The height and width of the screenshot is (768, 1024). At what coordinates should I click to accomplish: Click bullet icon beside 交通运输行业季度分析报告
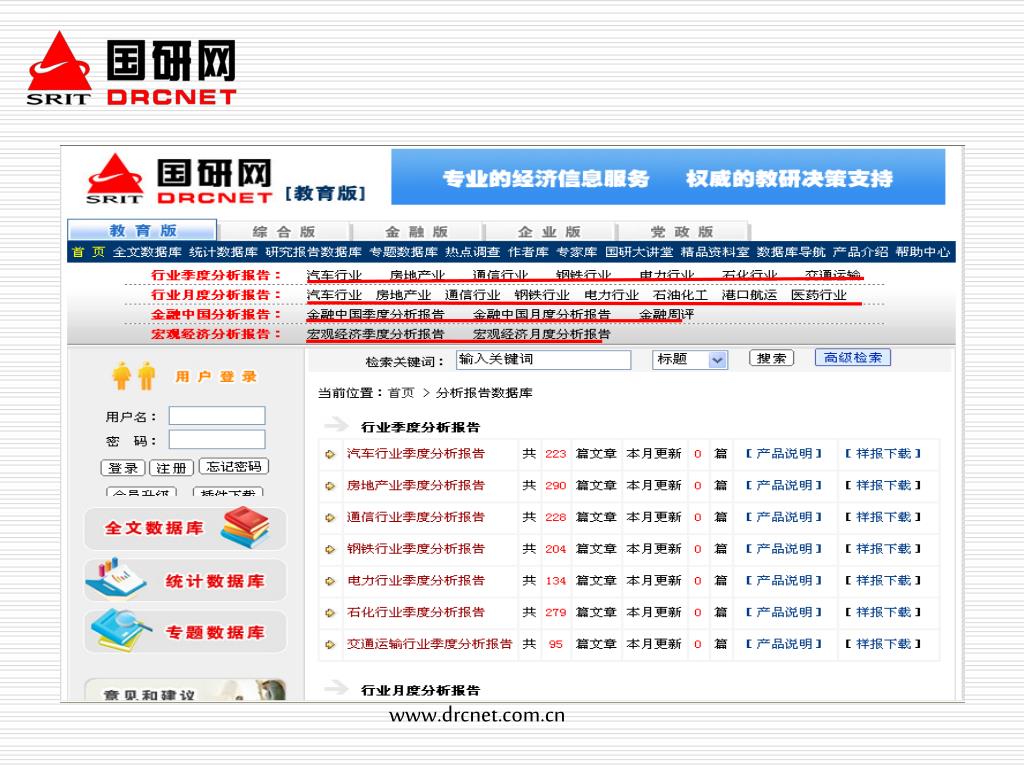(330, 645)
